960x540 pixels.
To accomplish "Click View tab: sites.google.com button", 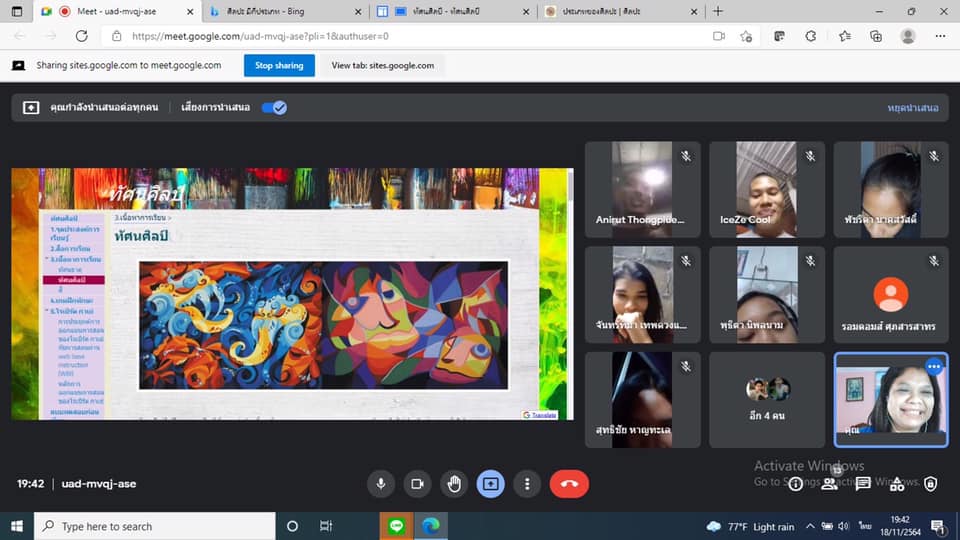I will (x=382, y=65).
